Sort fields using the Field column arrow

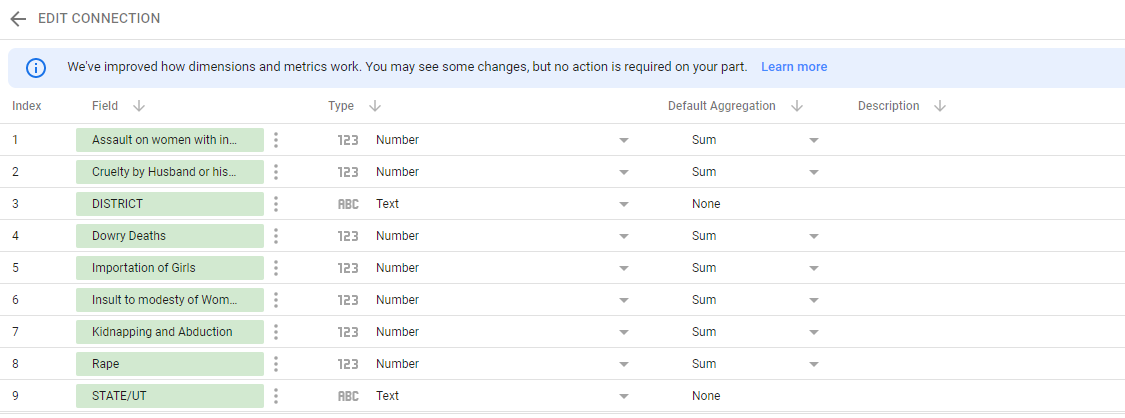coord(138,106)
